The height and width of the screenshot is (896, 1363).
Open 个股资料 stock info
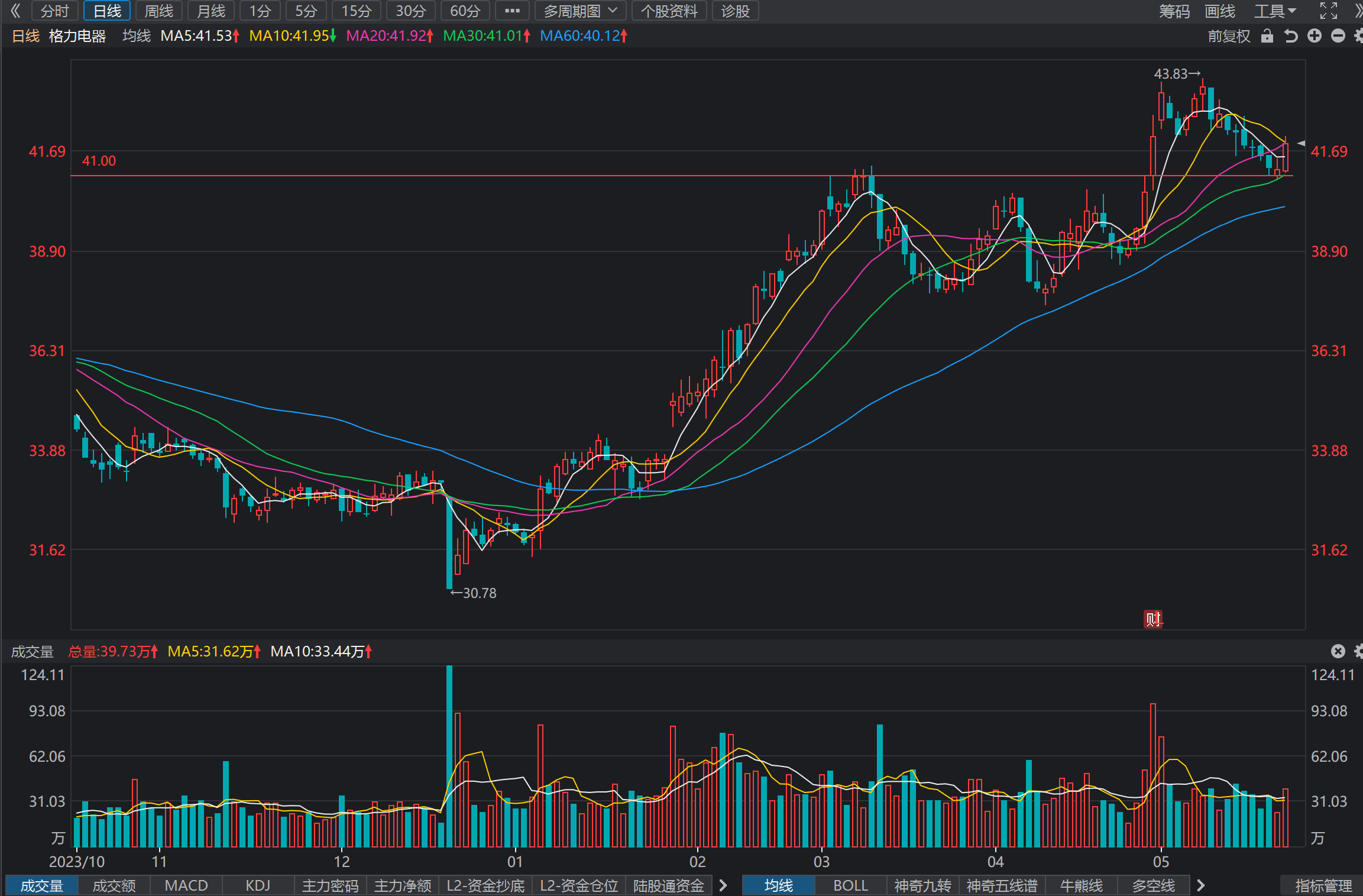tap(669, 11)
